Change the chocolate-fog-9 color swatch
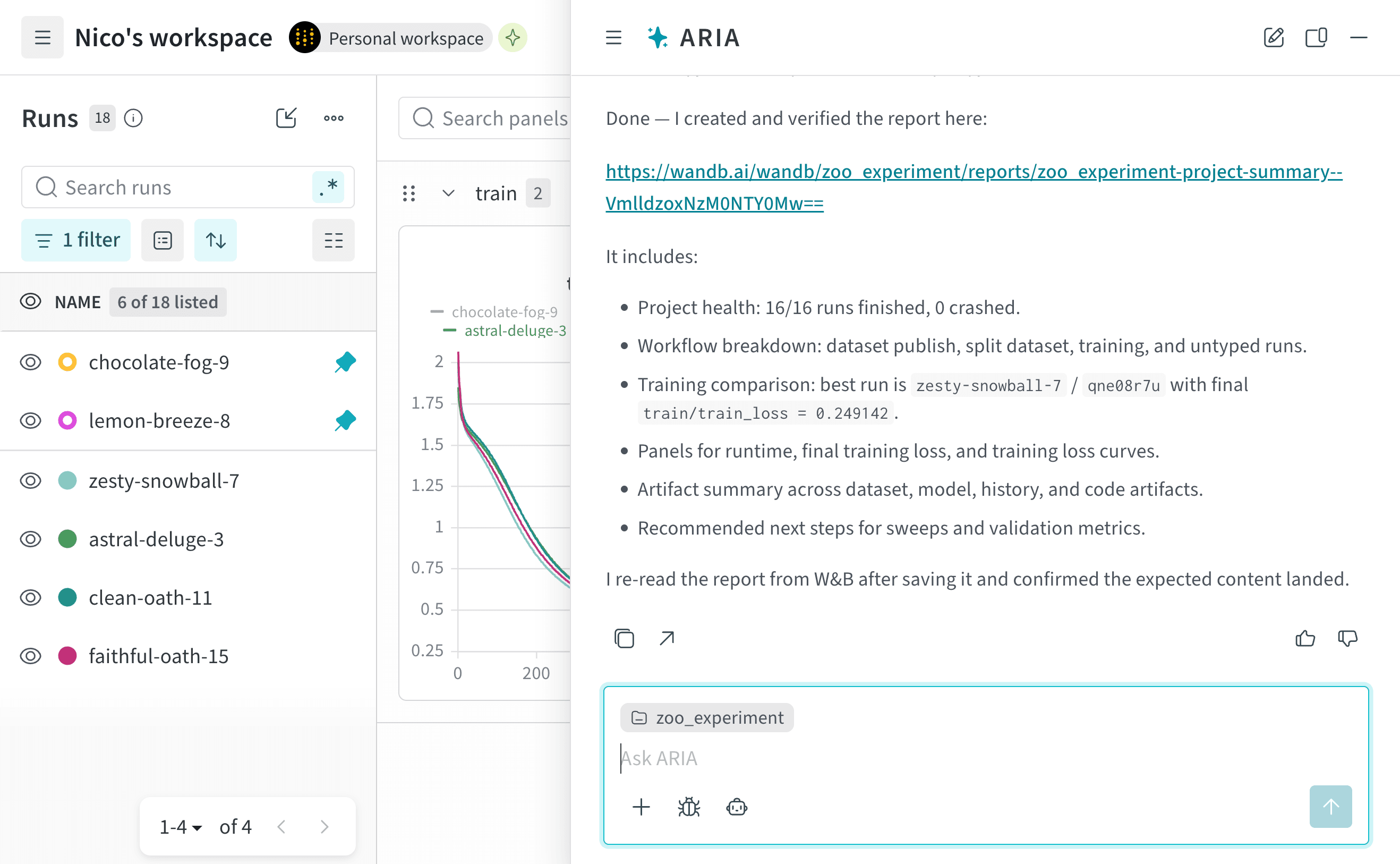 (67, 362)
